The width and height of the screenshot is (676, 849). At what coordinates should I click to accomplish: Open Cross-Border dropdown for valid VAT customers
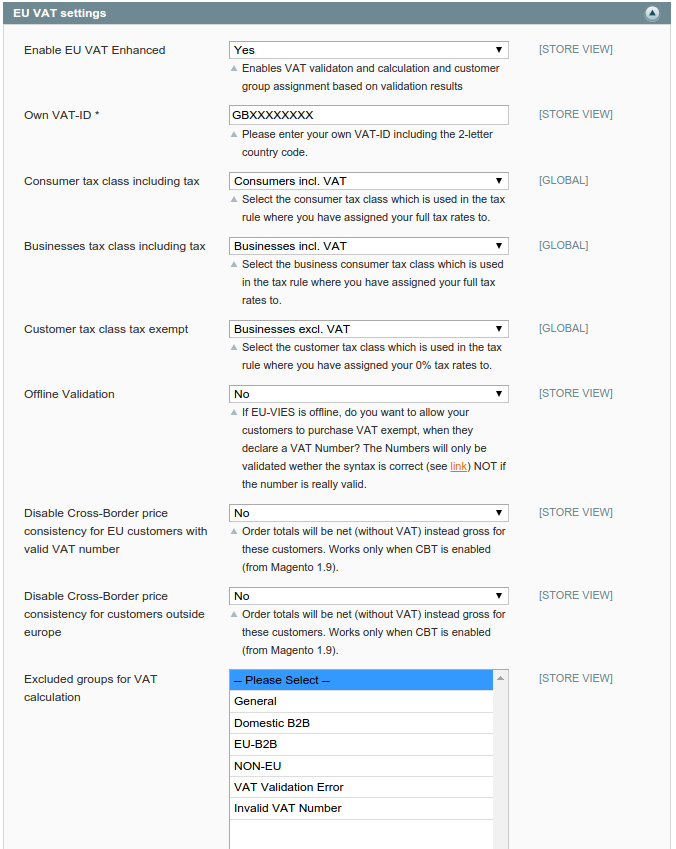coord(368,512)
